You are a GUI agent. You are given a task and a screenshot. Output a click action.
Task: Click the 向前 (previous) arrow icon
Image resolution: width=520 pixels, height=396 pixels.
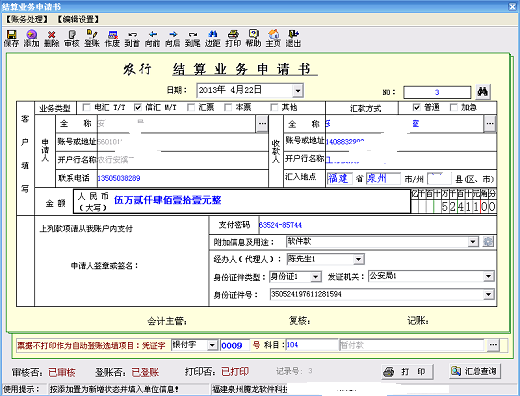(152, 38)
